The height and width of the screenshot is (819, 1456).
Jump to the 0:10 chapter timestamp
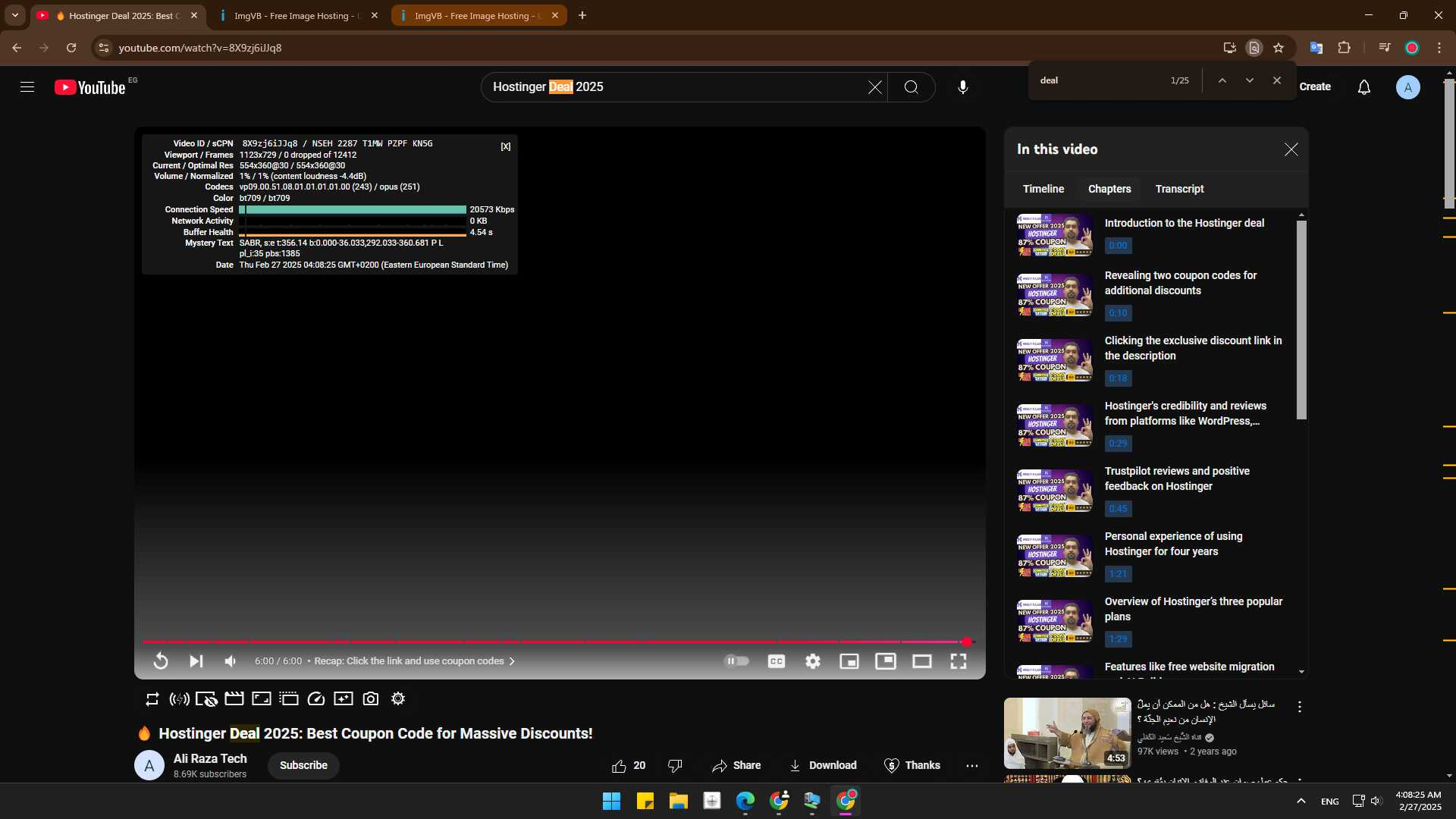coord(1118,313)
